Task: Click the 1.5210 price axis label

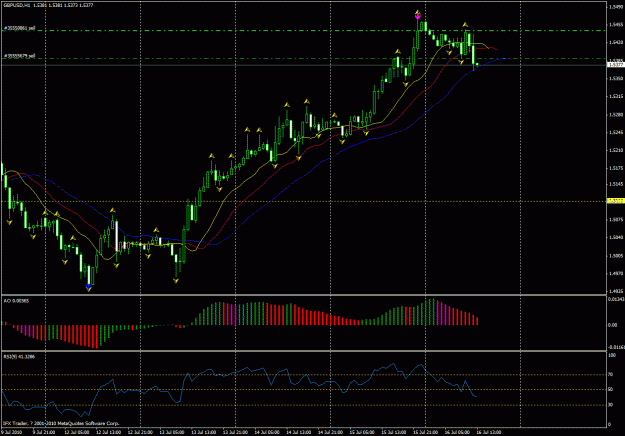Action: (616, 150)
